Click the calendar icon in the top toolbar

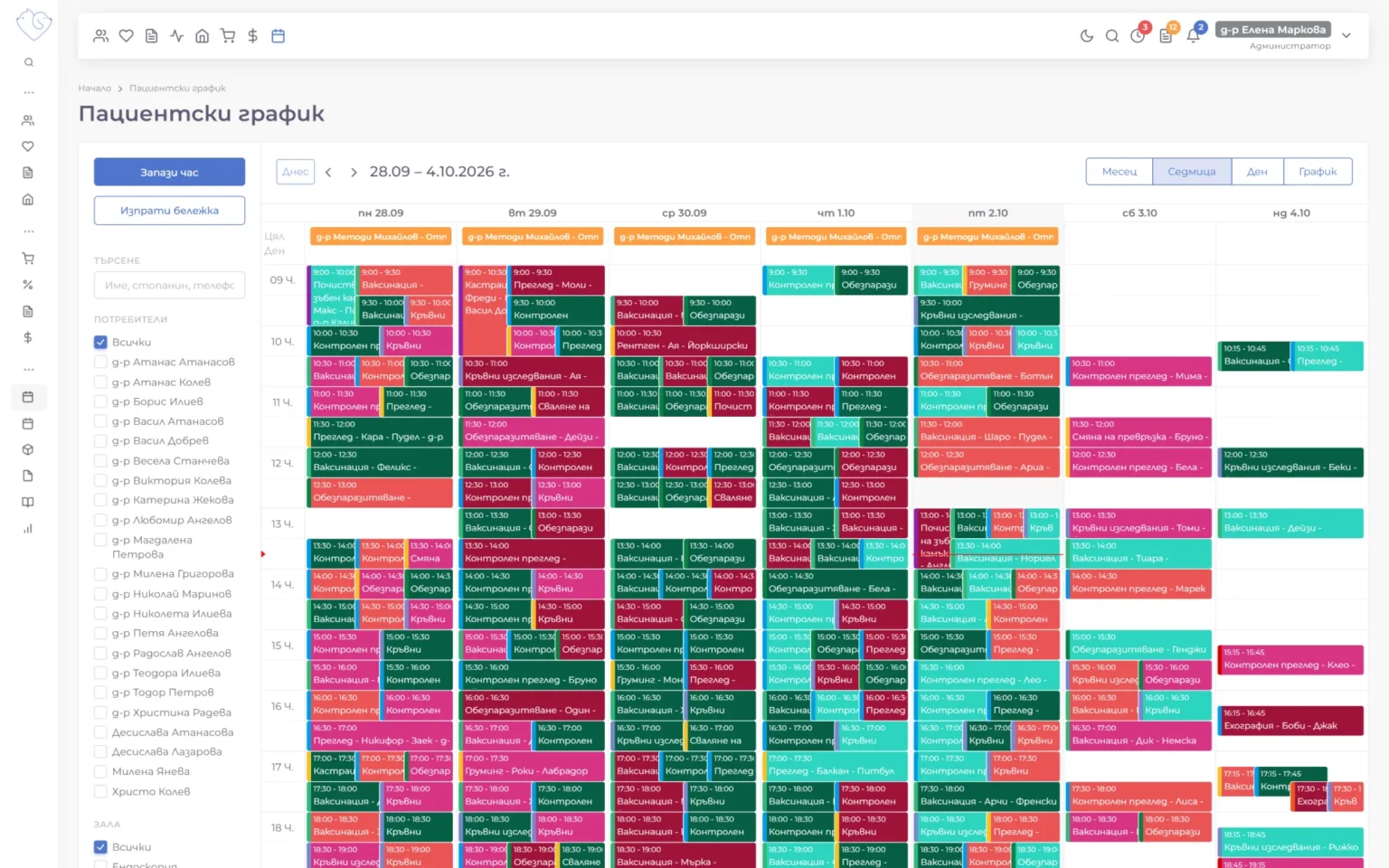point(279,36)
